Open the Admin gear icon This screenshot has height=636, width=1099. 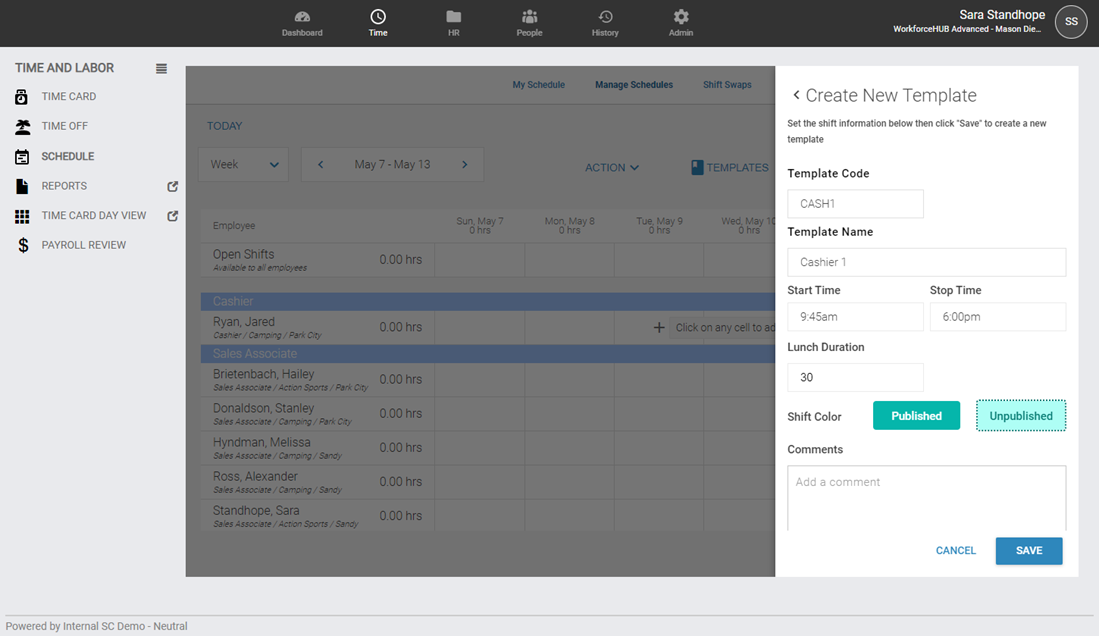coord(681,17)
